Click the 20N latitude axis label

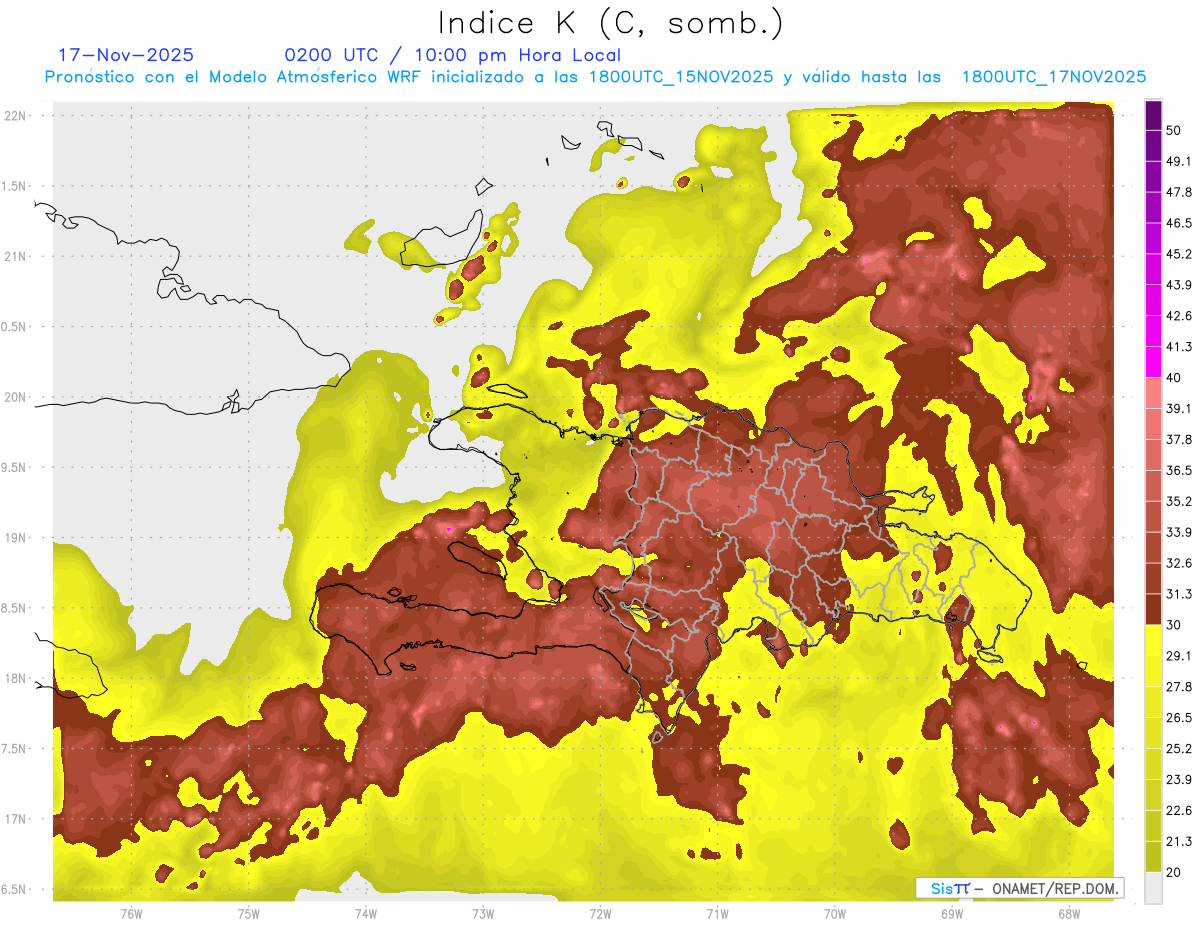coord(18,397)
